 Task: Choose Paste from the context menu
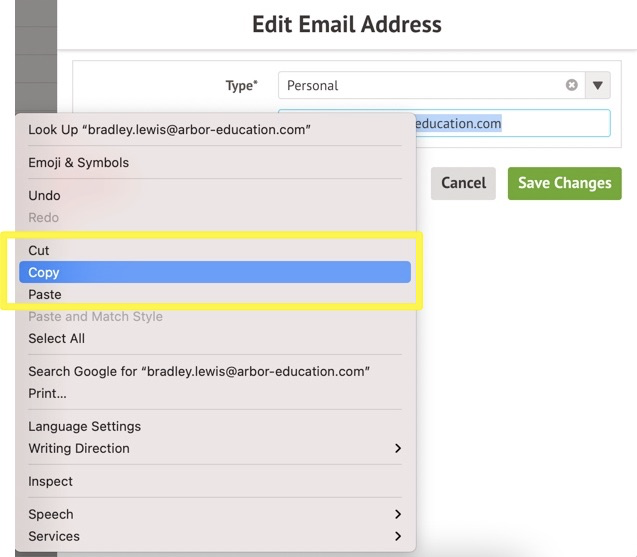(45, 294)
